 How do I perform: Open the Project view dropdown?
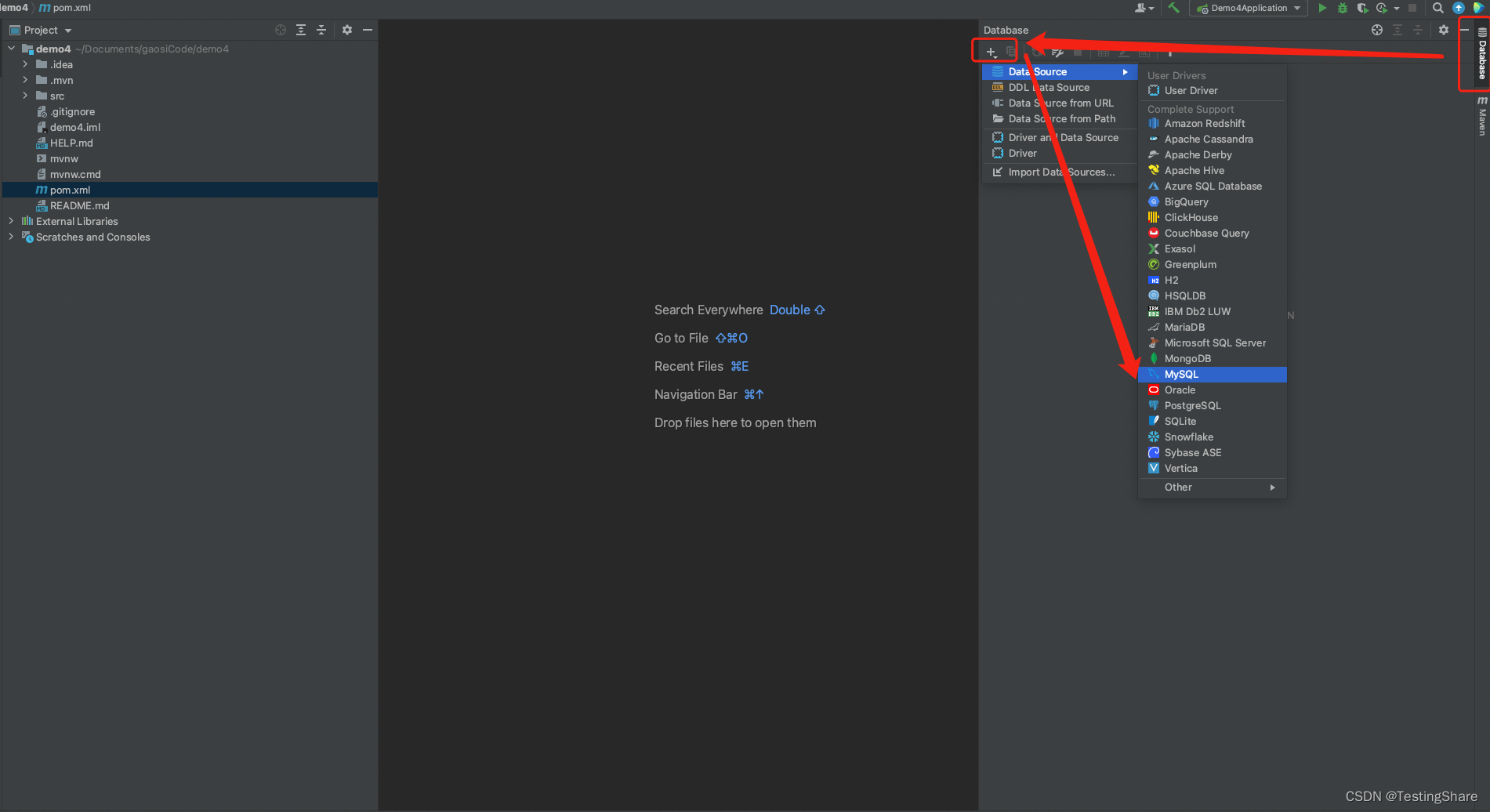(41, 30)
